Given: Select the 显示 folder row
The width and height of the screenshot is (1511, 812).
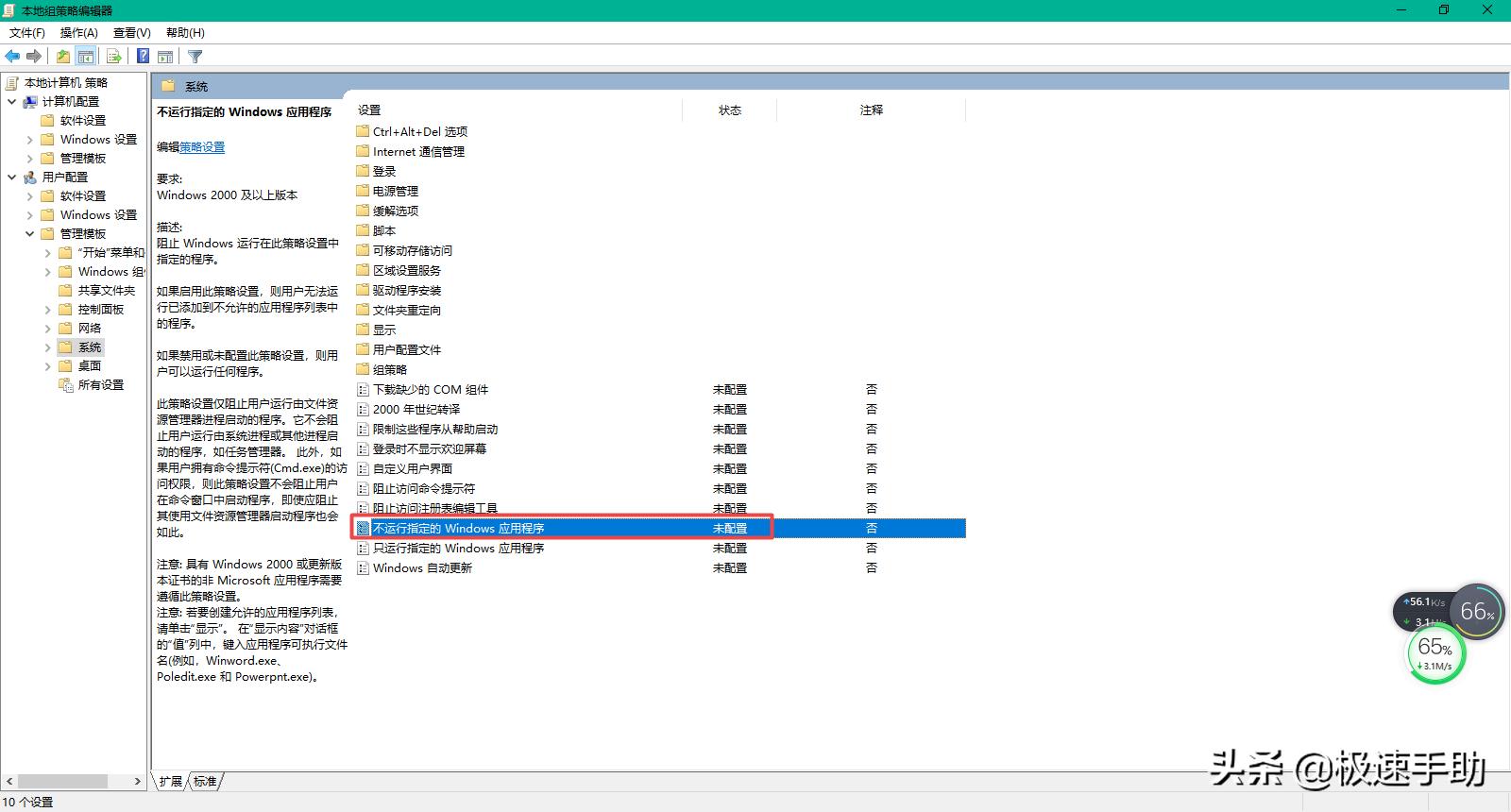Looking at the screenshot, I should coord(384,330).
